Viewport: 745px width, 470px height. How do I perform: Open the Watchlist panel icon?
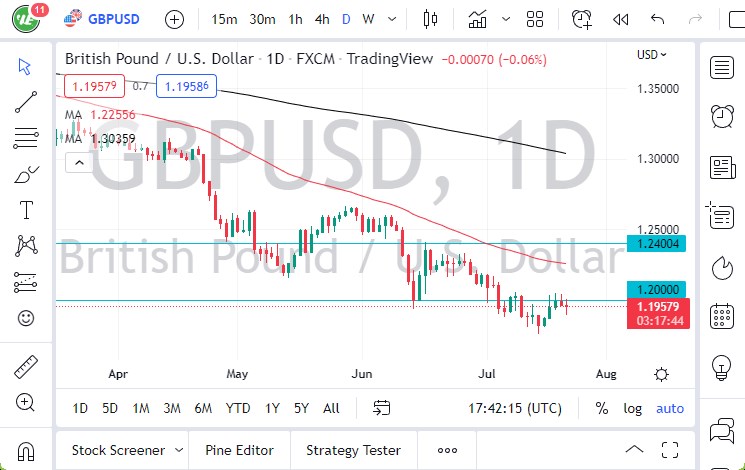pos(721,67)
